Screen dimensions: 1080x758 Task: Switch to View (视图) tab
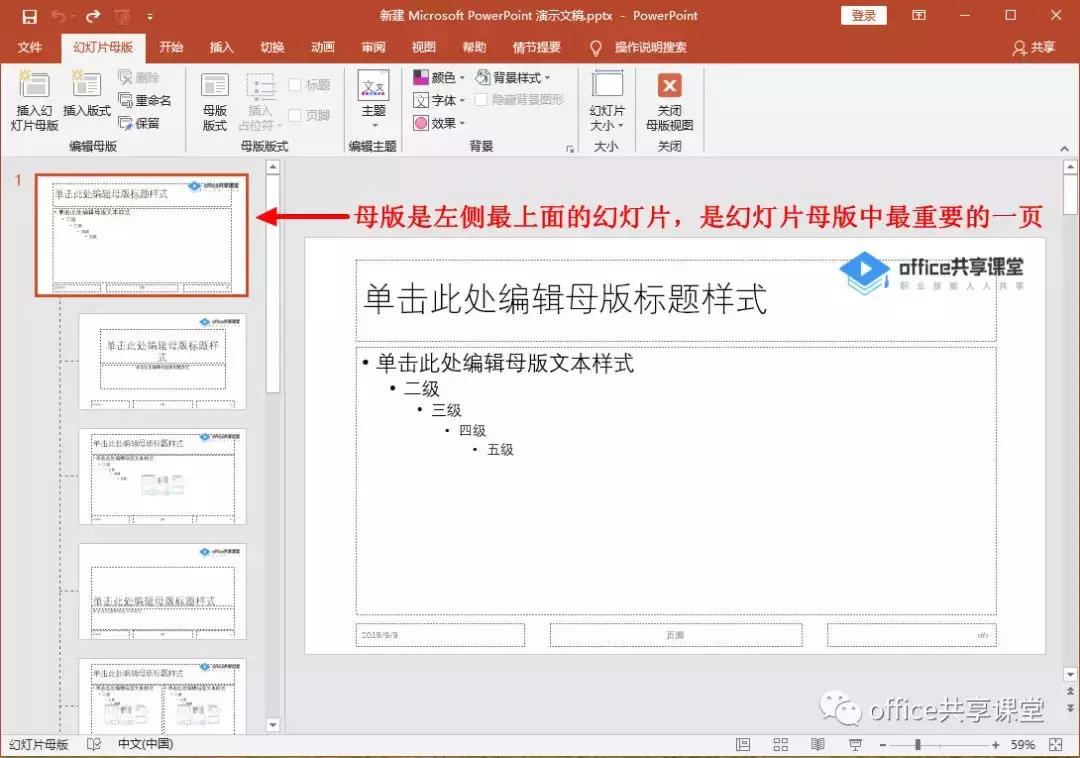pyautogui.click(x=424, y=48)
